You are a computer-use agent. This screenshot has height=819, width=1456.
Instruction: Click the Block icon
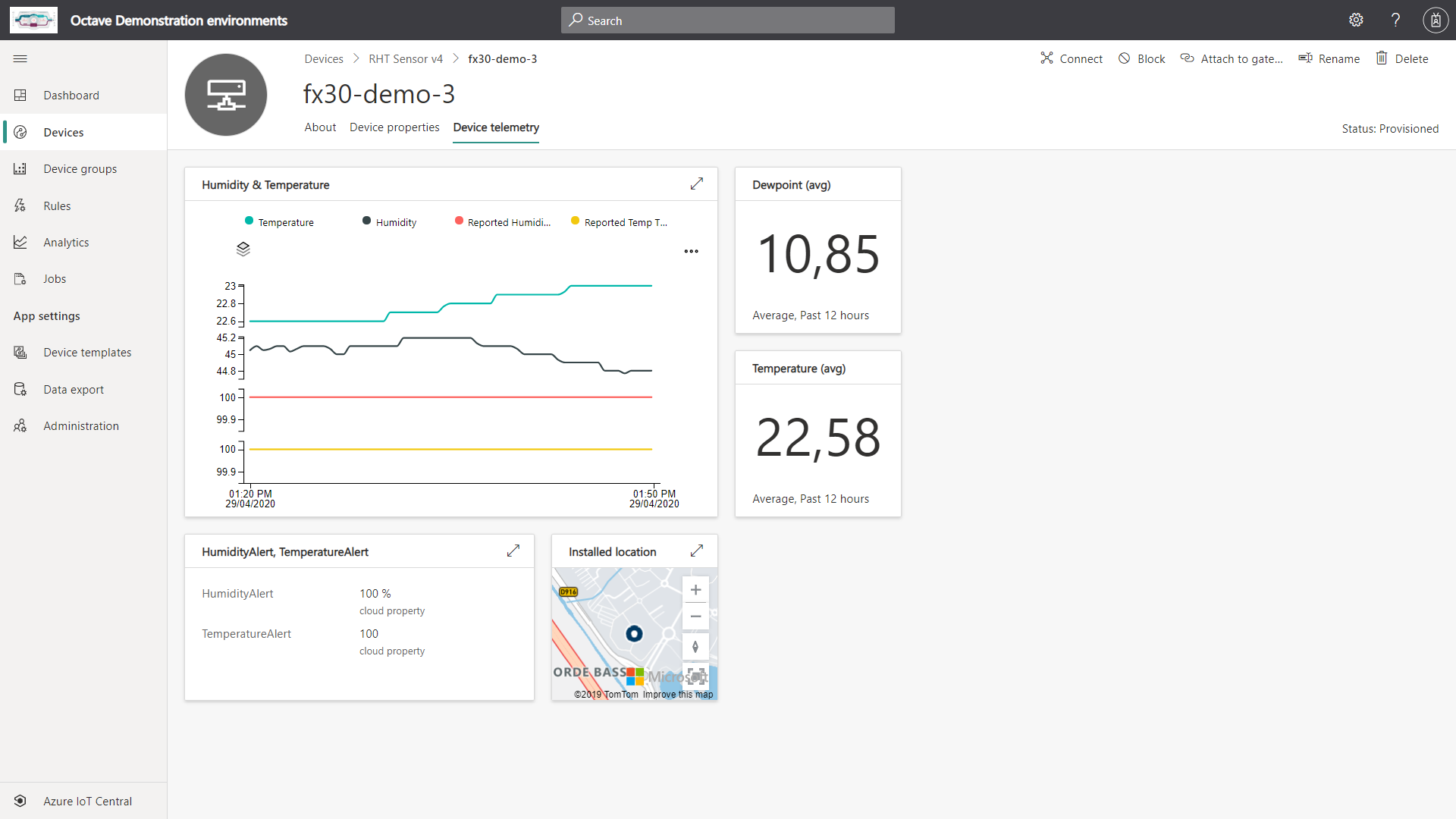(x=1125, y=58)
